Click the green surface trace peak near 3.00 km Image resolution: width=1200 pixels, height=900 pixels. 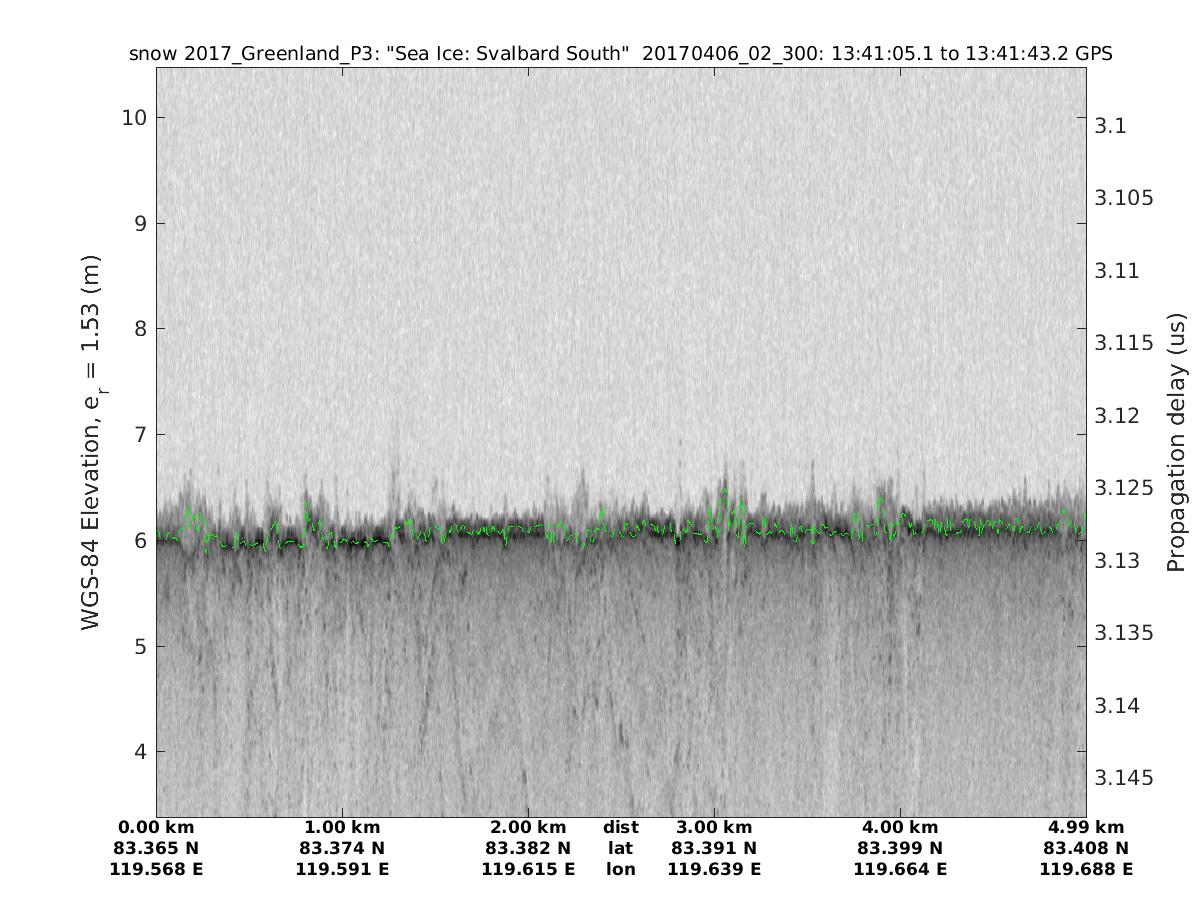(724, 490)
